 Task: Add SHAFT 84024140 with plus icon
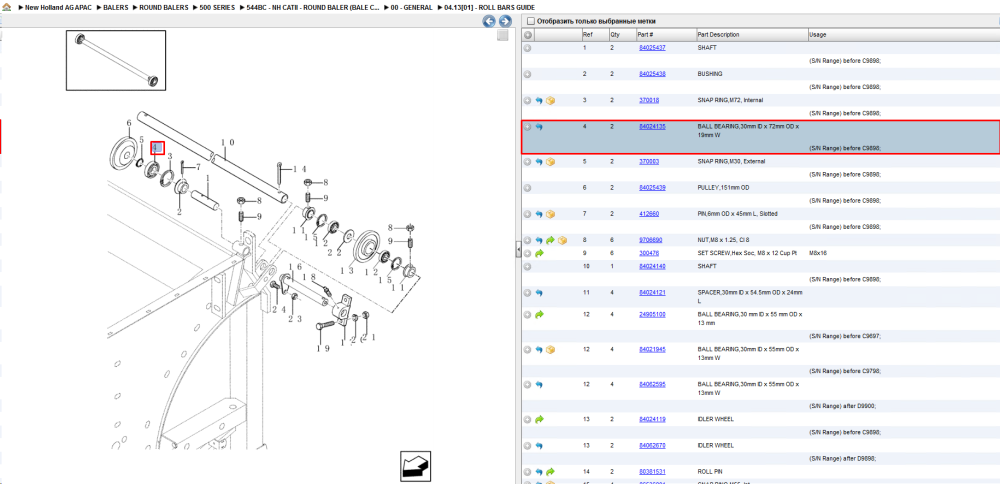527,267
